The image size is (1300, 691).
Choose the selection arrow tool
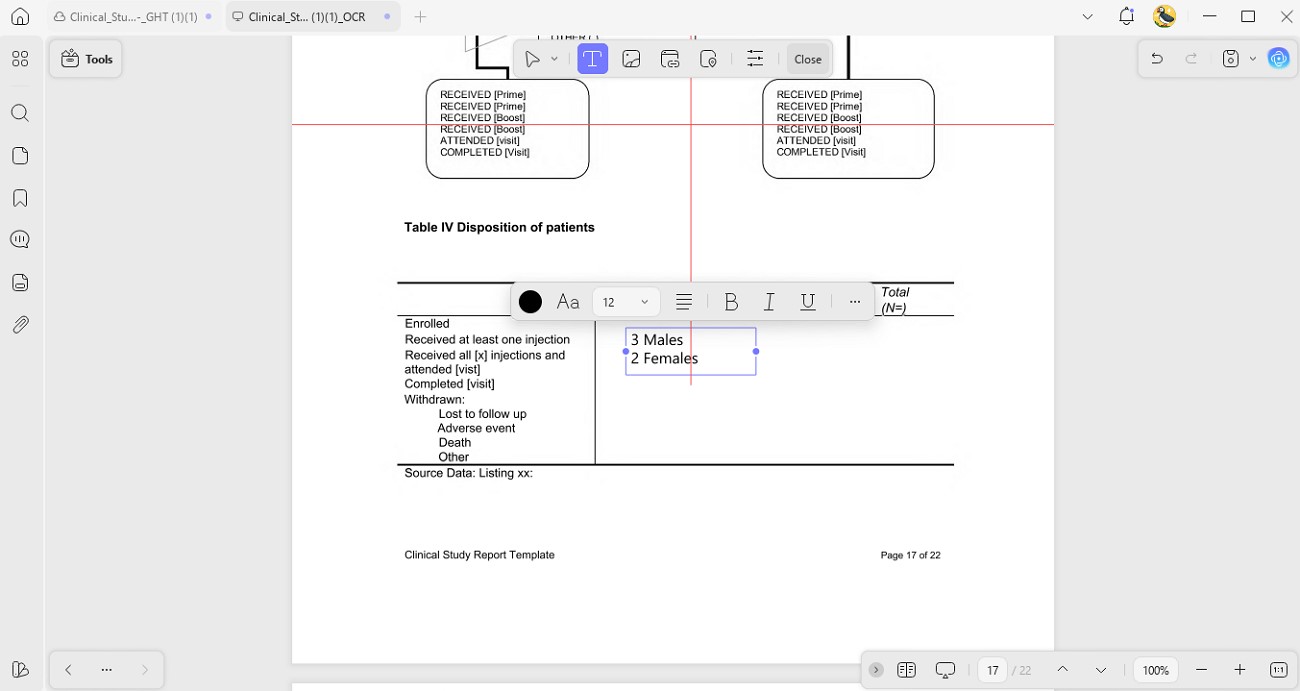(533, 59)
